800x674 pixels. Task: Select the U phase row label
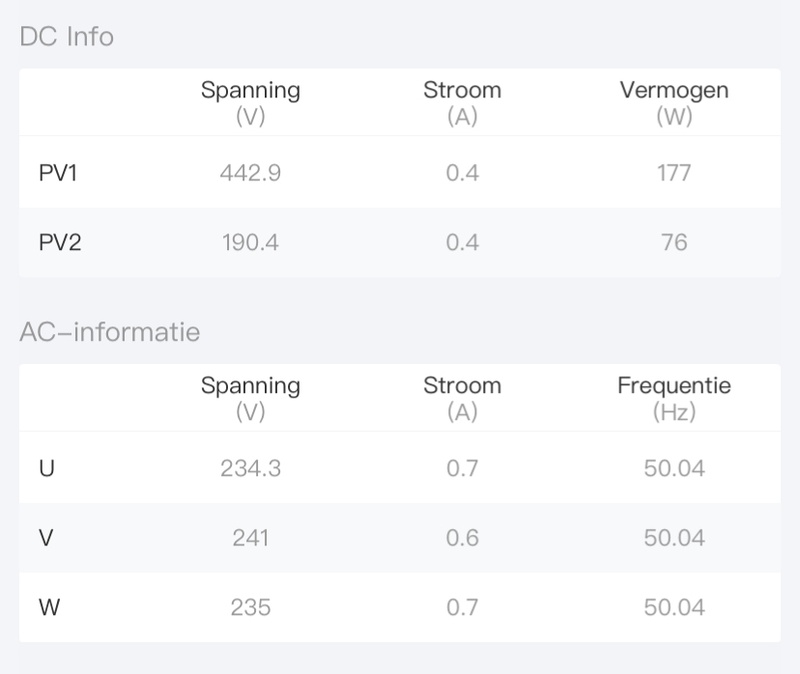click(47, 468)
